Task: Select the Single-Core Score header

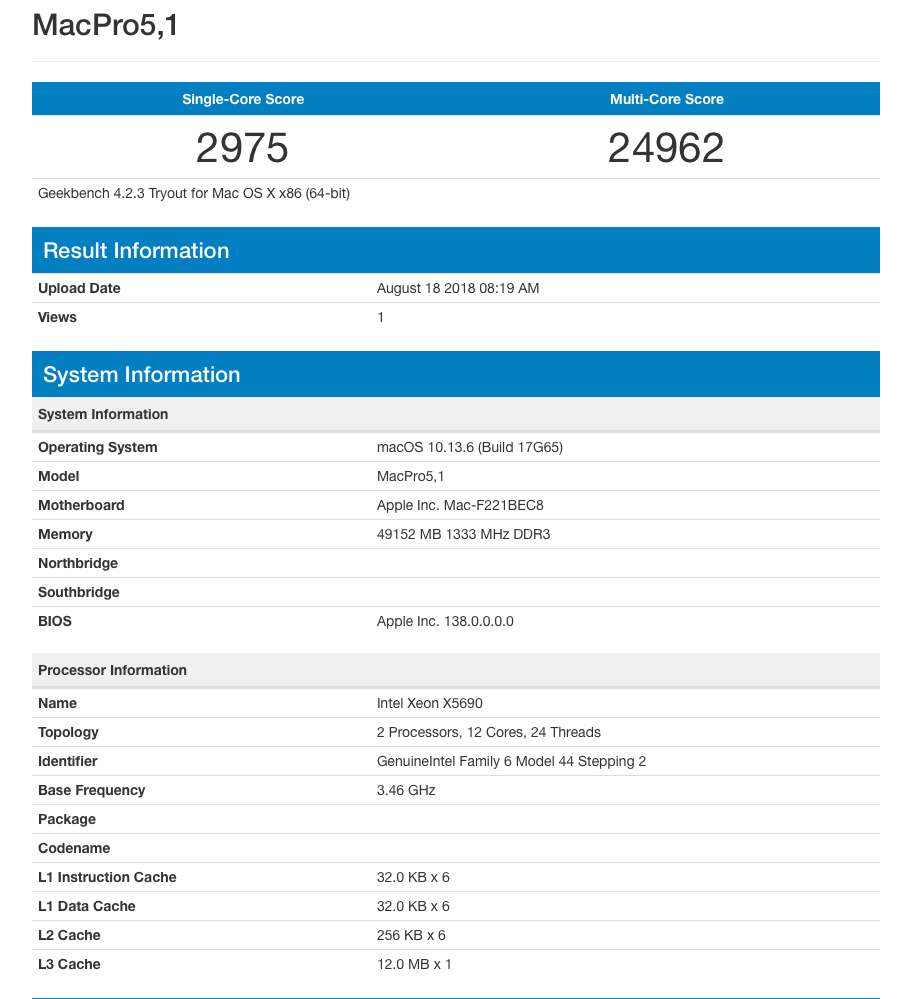Action: click(x=243, y=99)
